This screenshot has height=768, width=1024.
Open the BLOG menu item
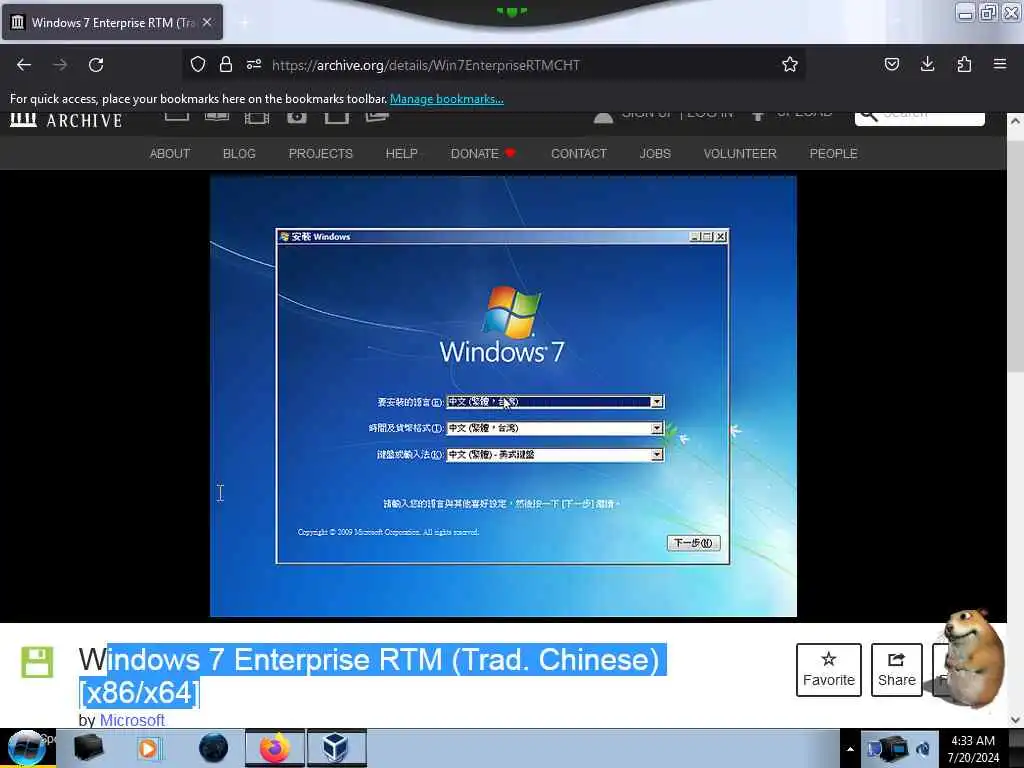click(239, 153)
